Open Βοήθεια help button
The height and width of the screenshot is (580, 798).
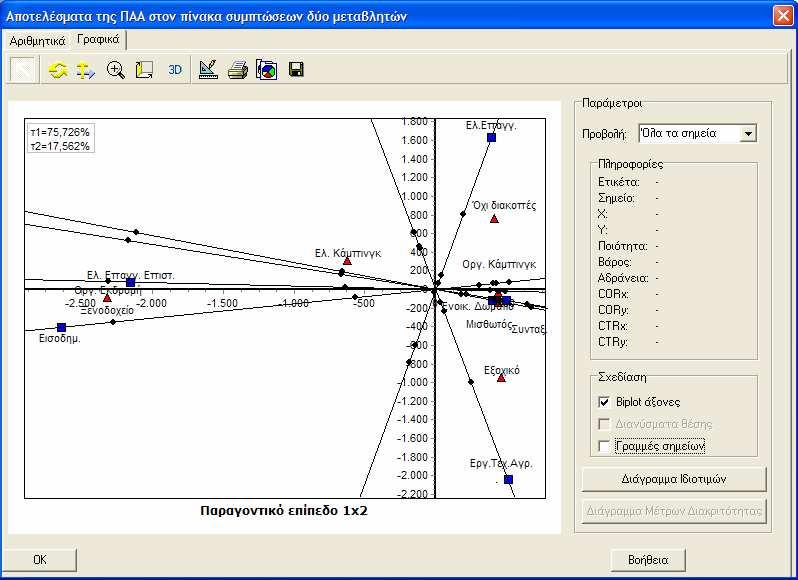[x=648, y=560]
